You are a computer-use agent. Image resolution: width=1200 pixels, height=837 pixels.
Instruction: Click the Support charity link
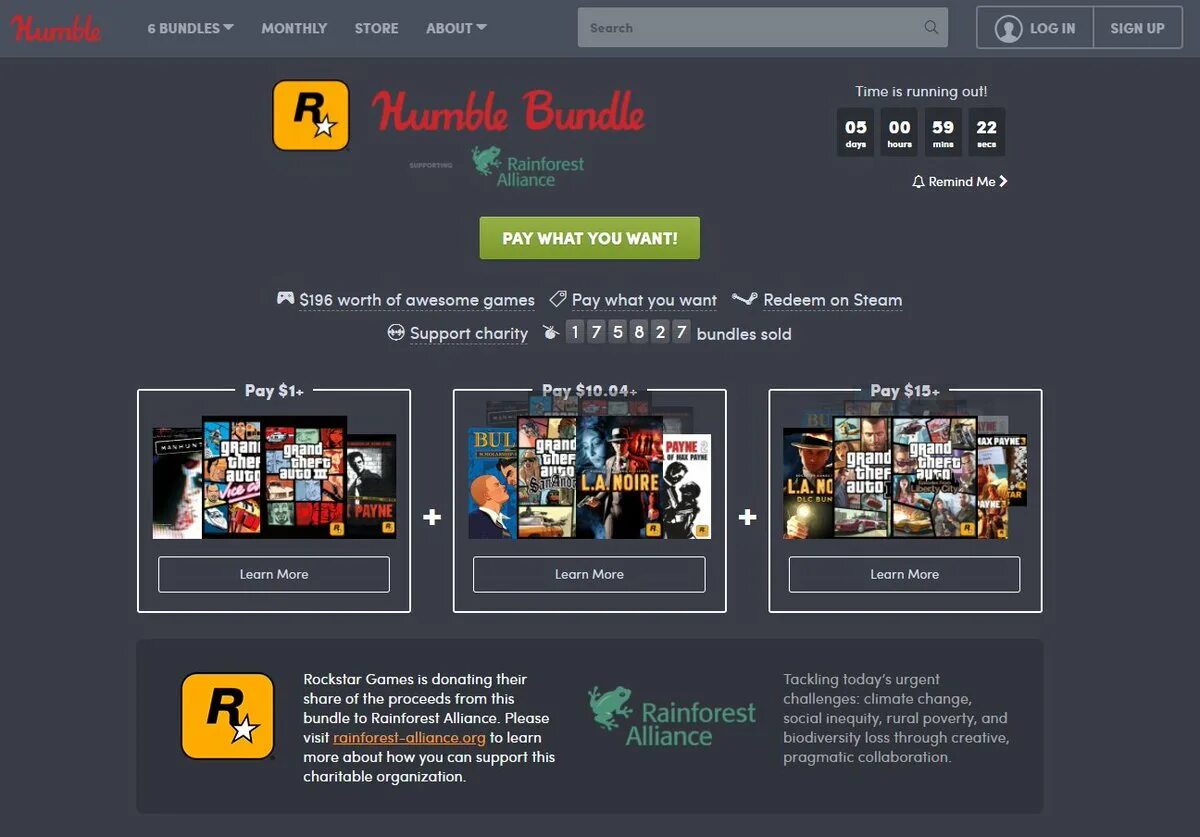point(469,334)
